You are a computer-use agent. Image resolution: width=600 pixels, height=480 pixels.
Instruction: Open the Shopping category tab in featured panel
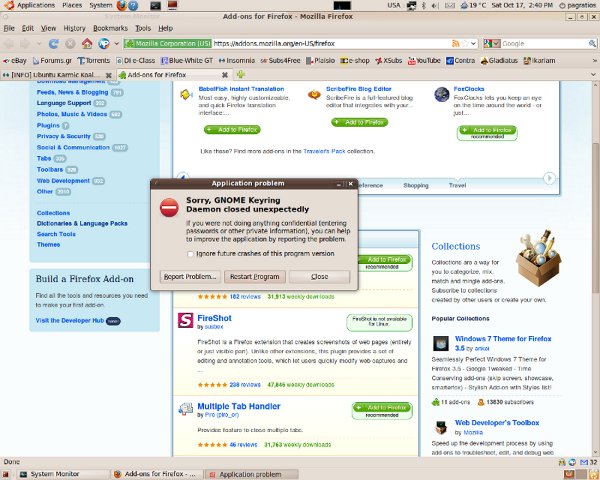416,185
